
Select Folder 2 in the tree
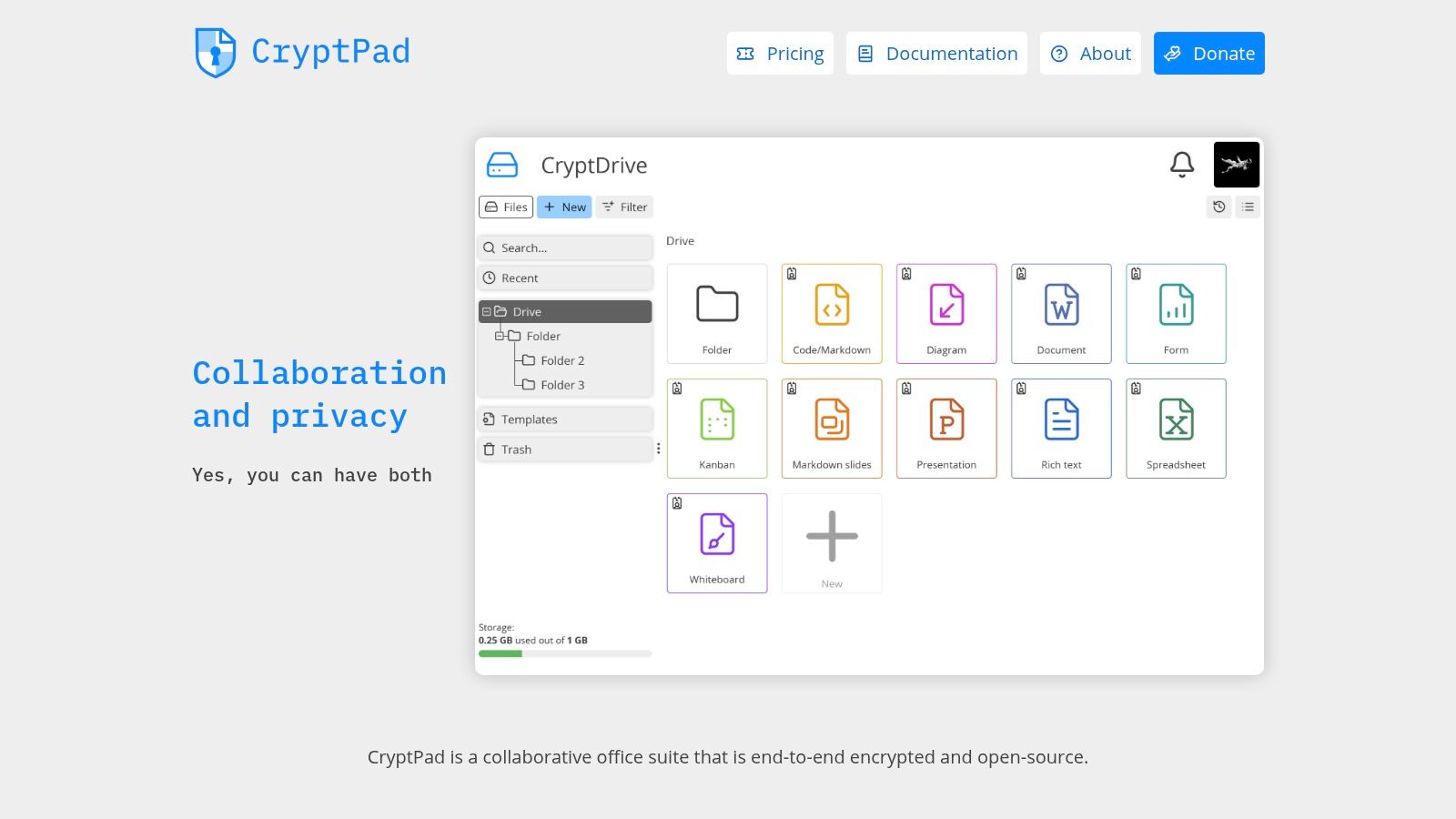click(x=554, y=360)
